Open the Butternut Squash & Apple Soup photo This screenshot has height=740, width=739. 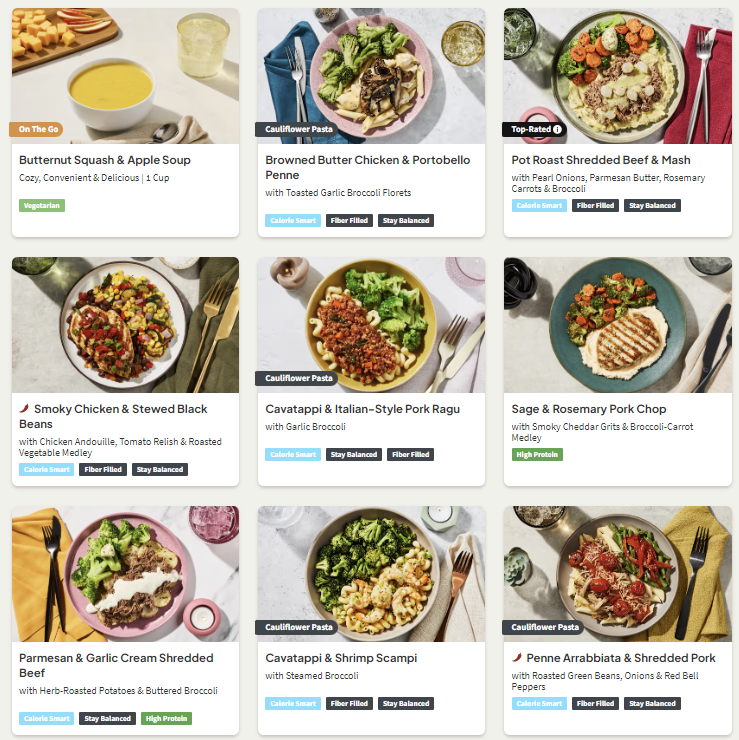pos(126,76)
